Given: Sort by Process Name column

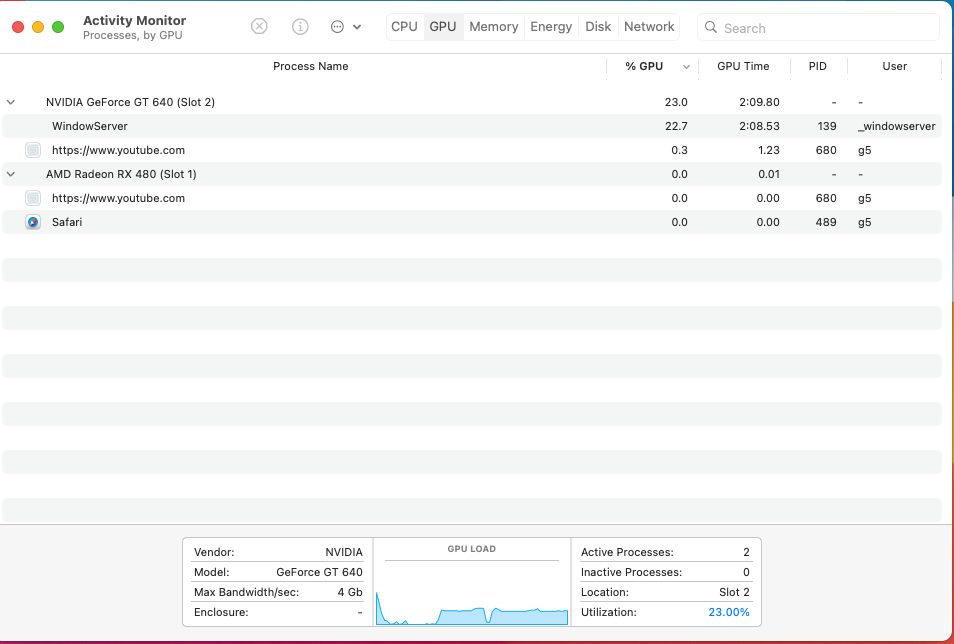Looking at the screenshot, I should [310, 66].
